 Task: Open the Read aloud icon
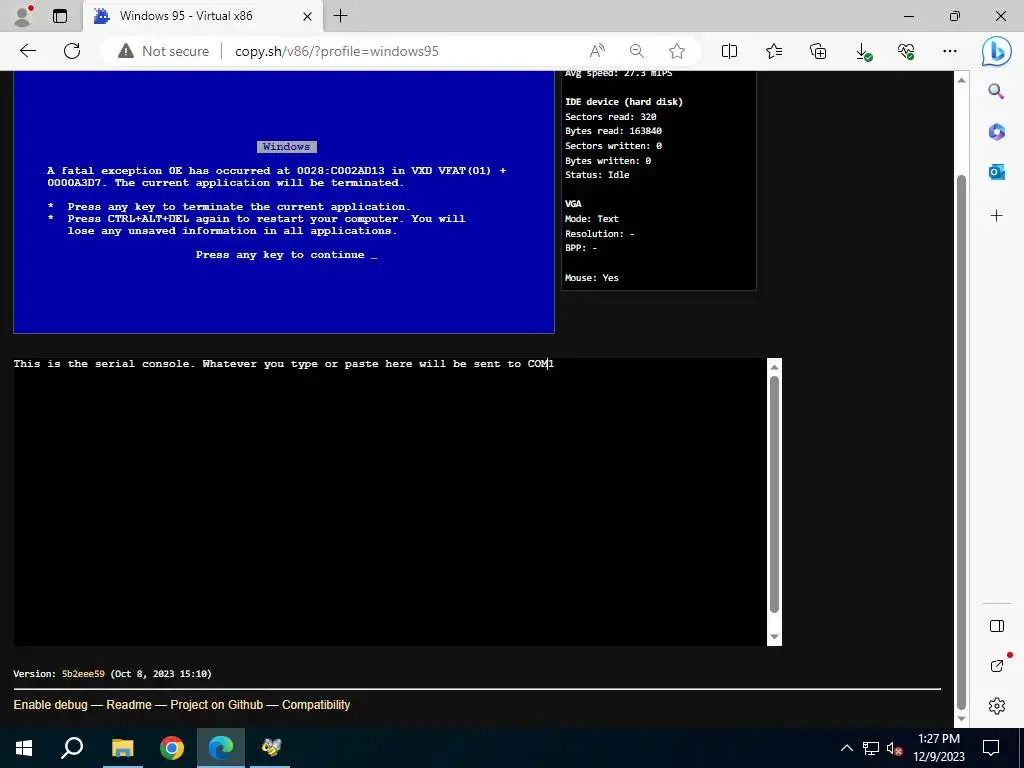[597, 51]
